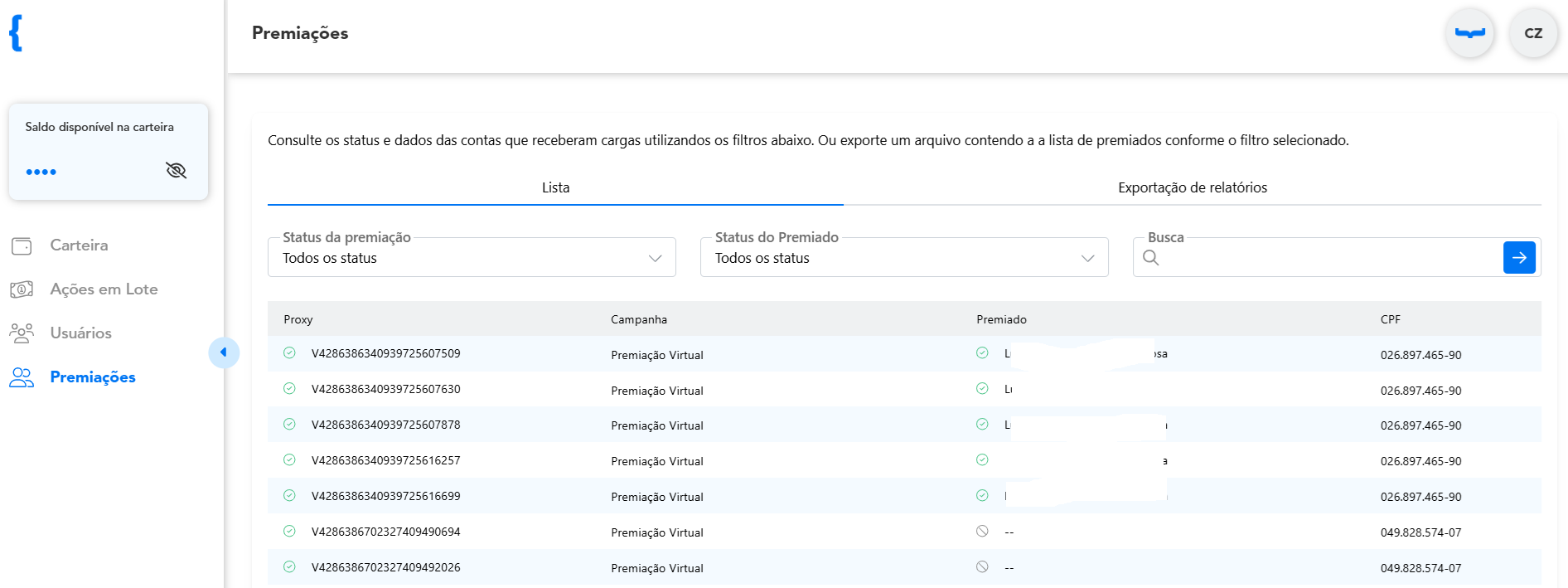Click the blue mustache icon button

point(1469,33)
